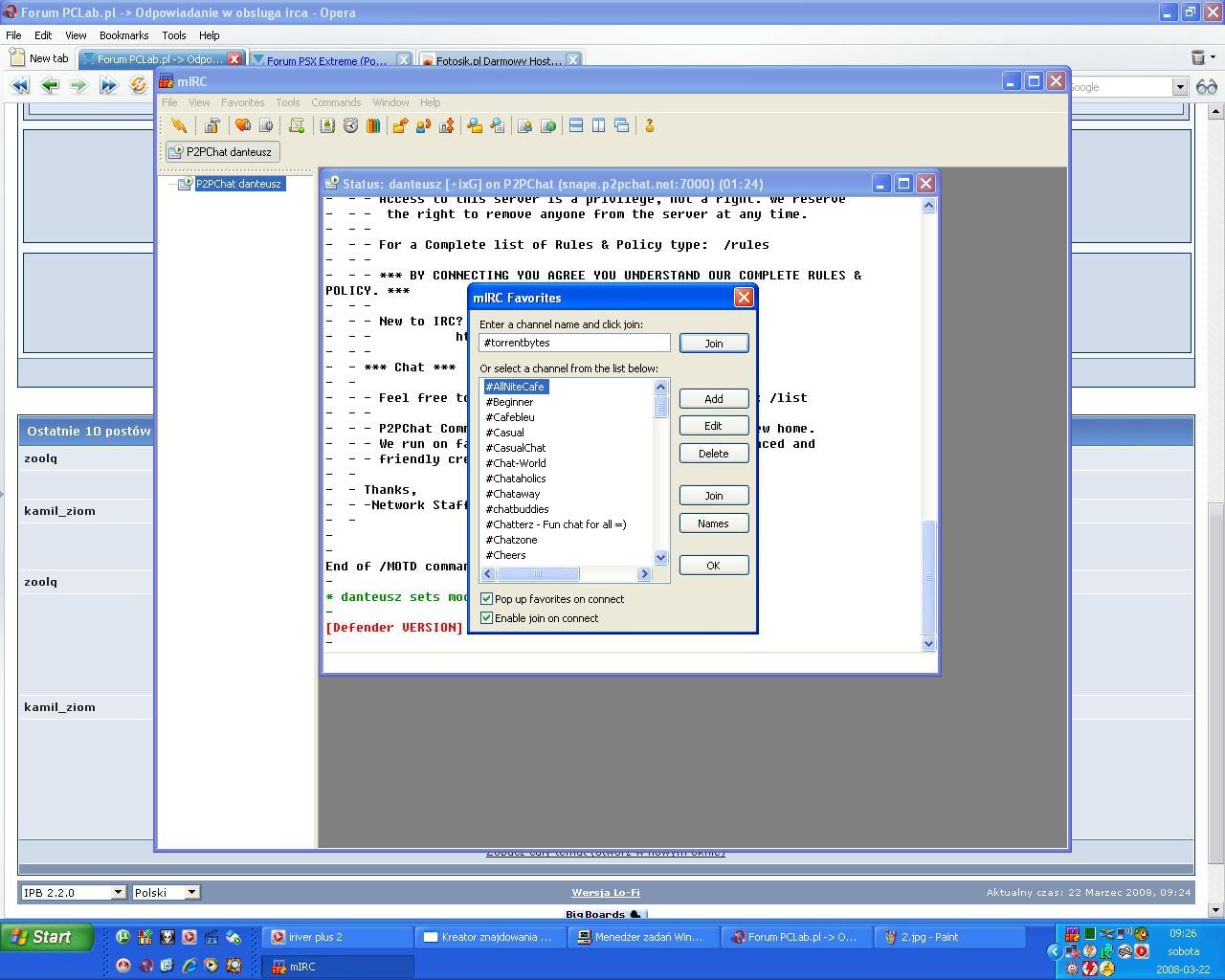Select #Chatterz - Fun chat for all in list

pos(556,524)
